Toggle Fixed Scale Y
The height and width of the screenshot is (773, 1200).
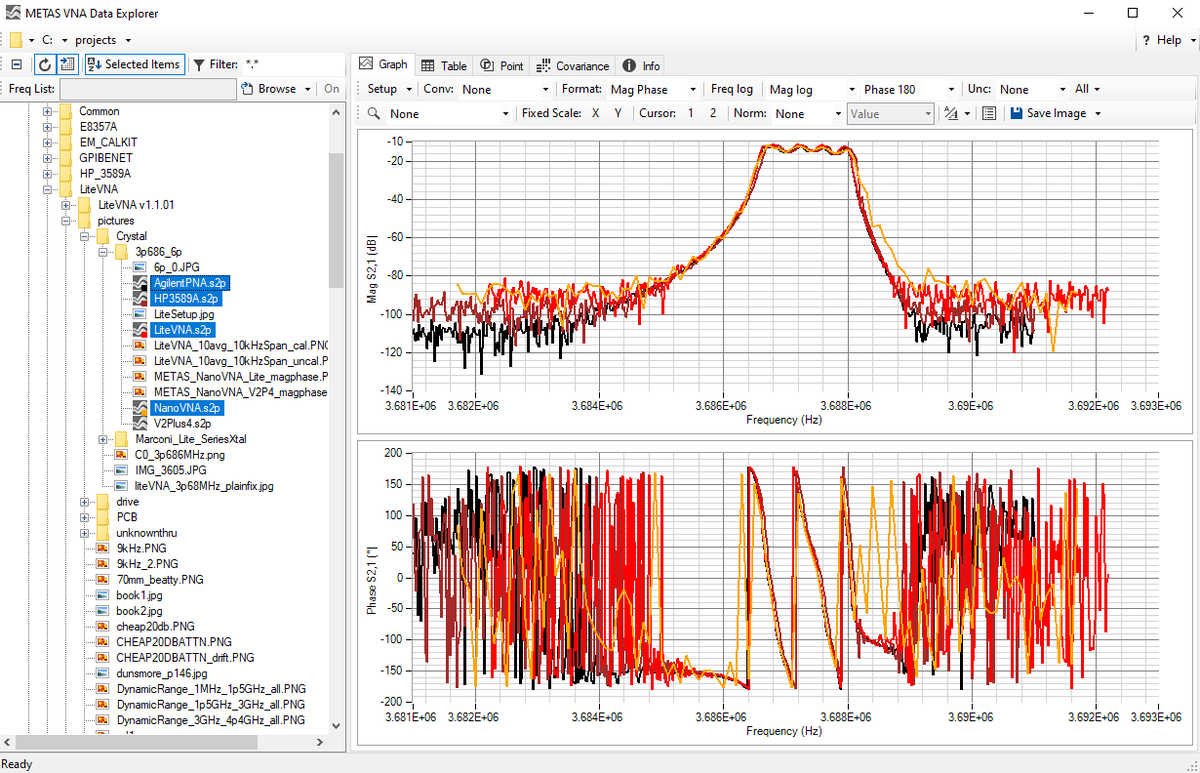coord(618,113)
